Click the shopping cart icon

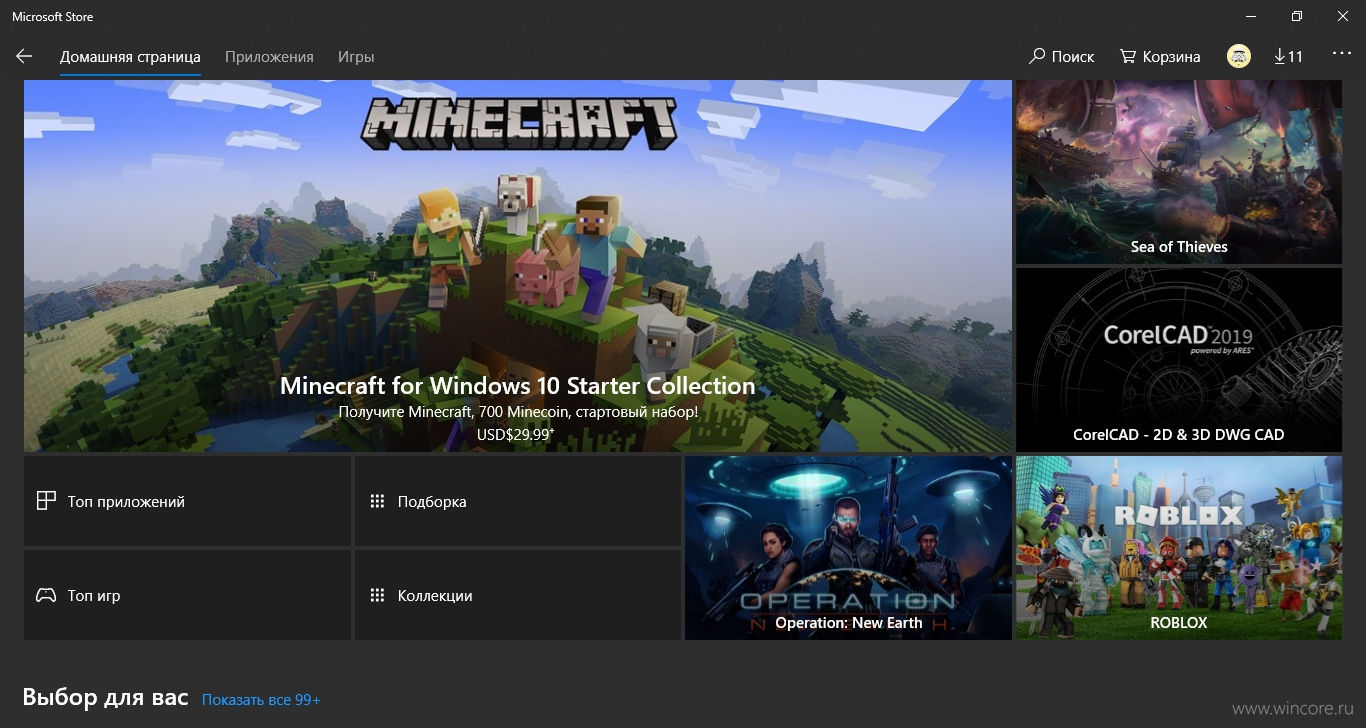pyautogui.click(x=1128, y=56)
